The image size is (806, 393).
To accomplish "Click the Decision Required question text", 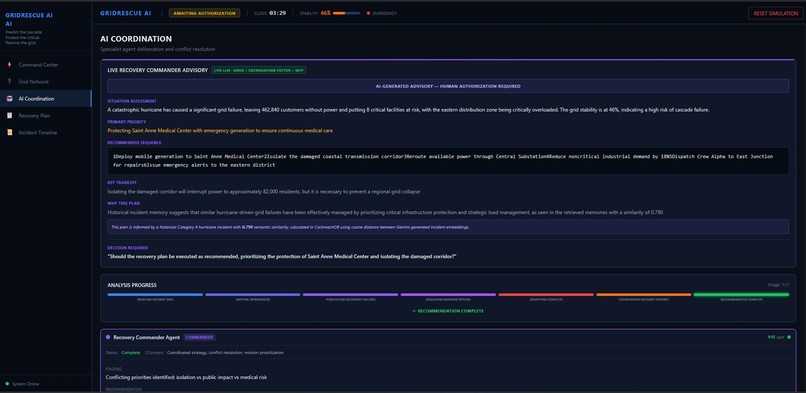I will pos(282,256).
